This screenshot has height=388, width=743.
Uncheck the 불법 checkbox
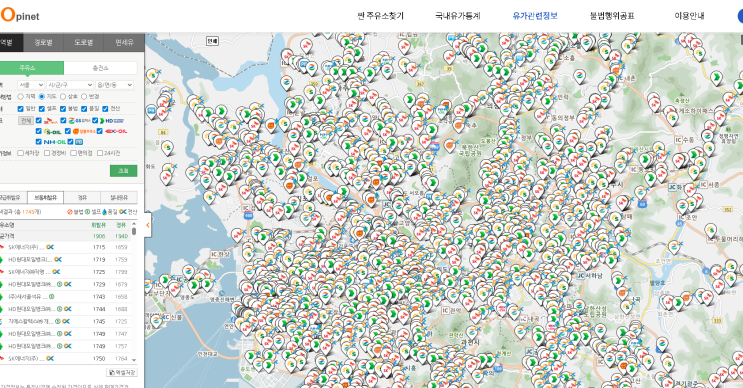63,109
